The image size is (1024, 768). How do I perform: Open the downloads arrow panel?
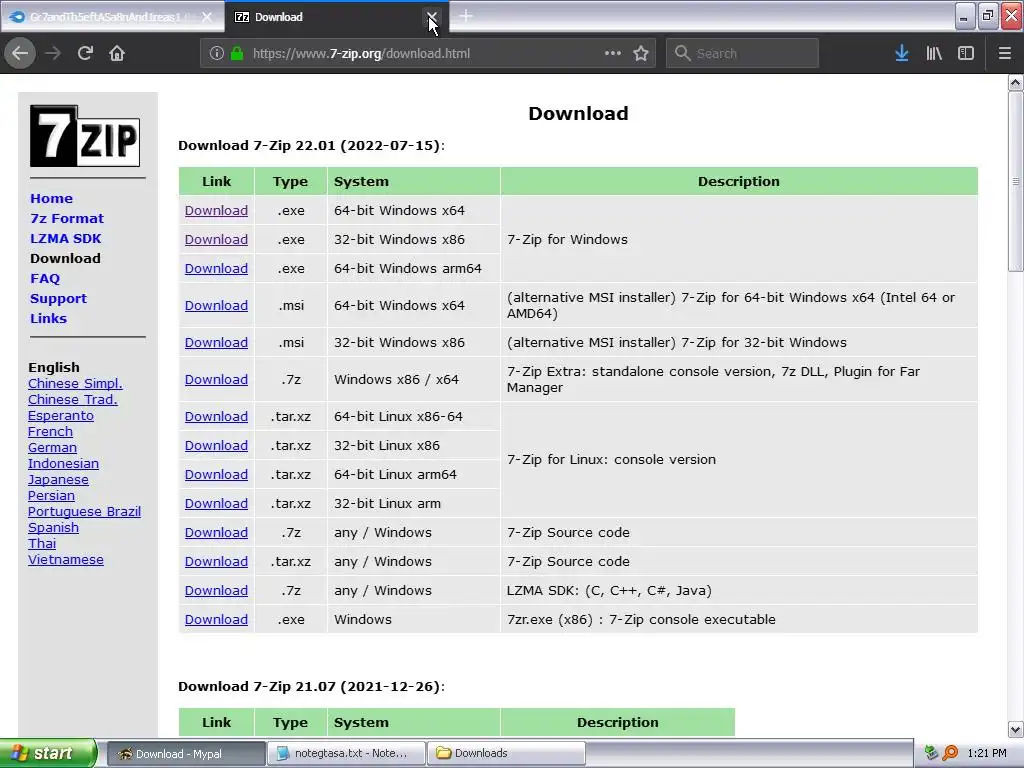click(902, 54)
